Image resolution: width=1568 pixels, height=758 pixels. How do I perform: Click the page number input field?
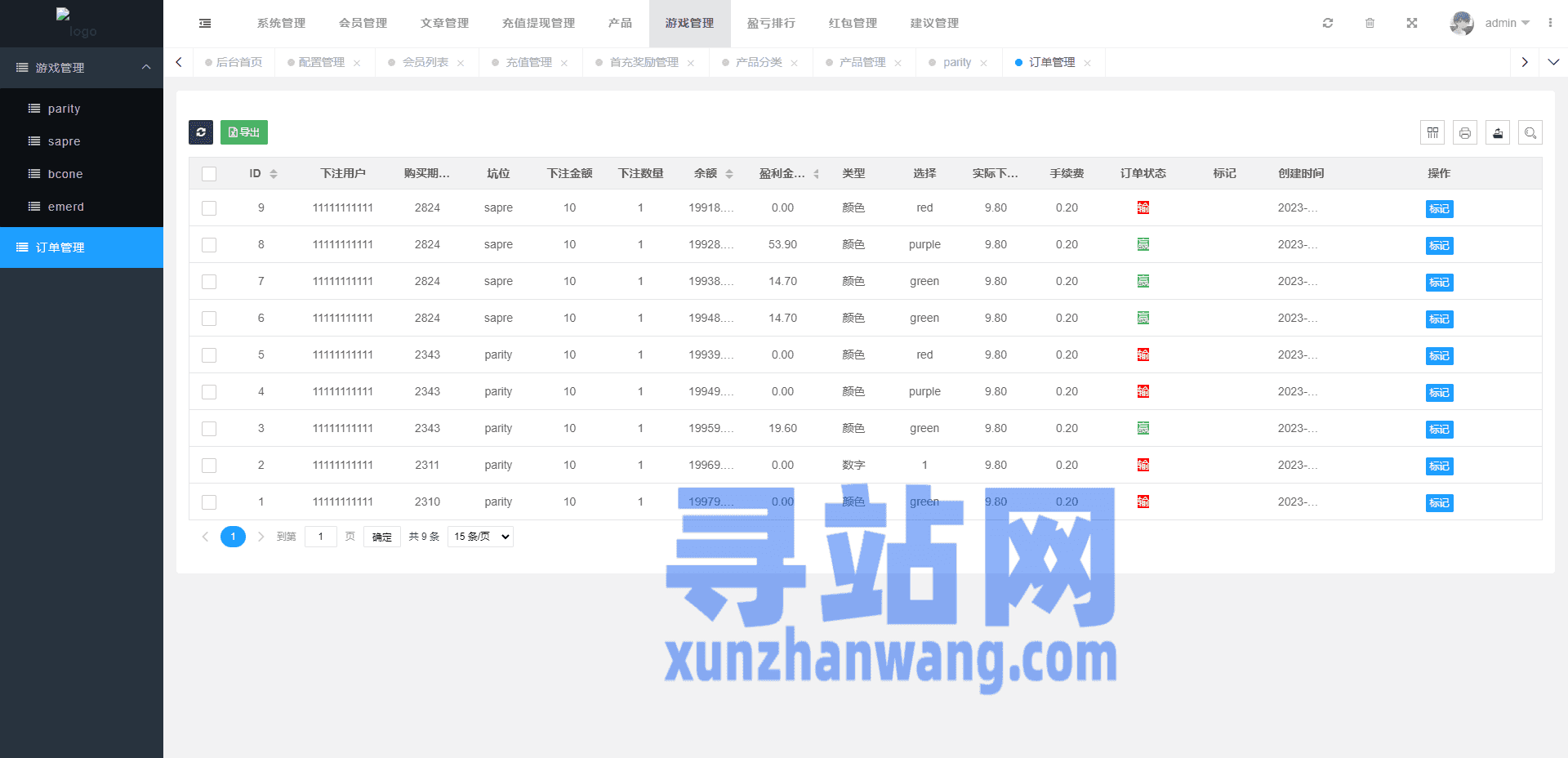coord(321,537)
